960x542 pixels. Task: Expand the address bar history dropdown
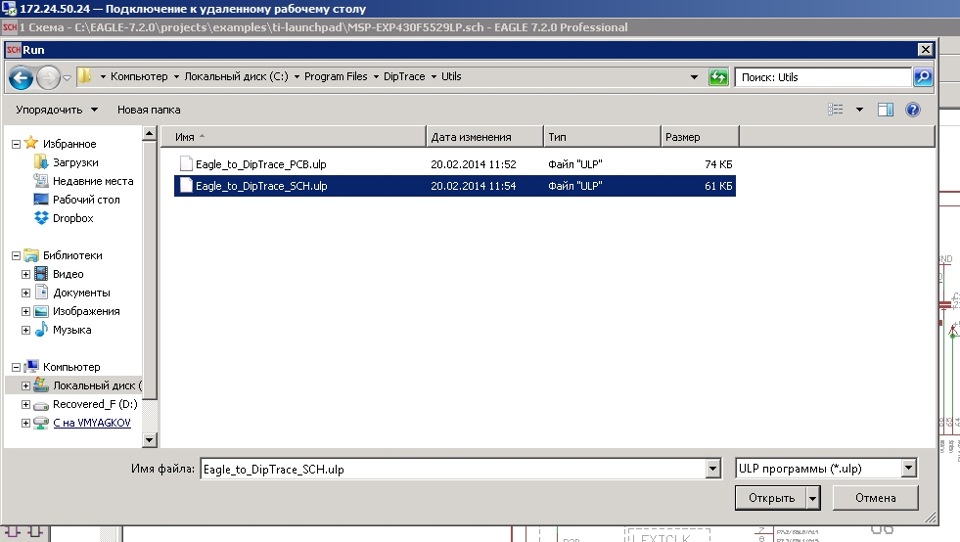point(694,77)
